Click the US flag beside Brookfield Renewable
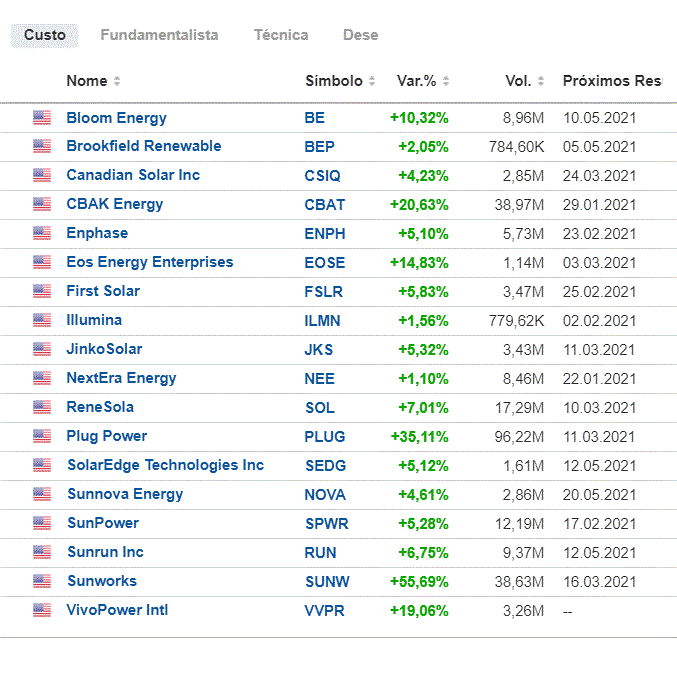The height and width of the screenshot is (682, 677). [x=42, y=146]
